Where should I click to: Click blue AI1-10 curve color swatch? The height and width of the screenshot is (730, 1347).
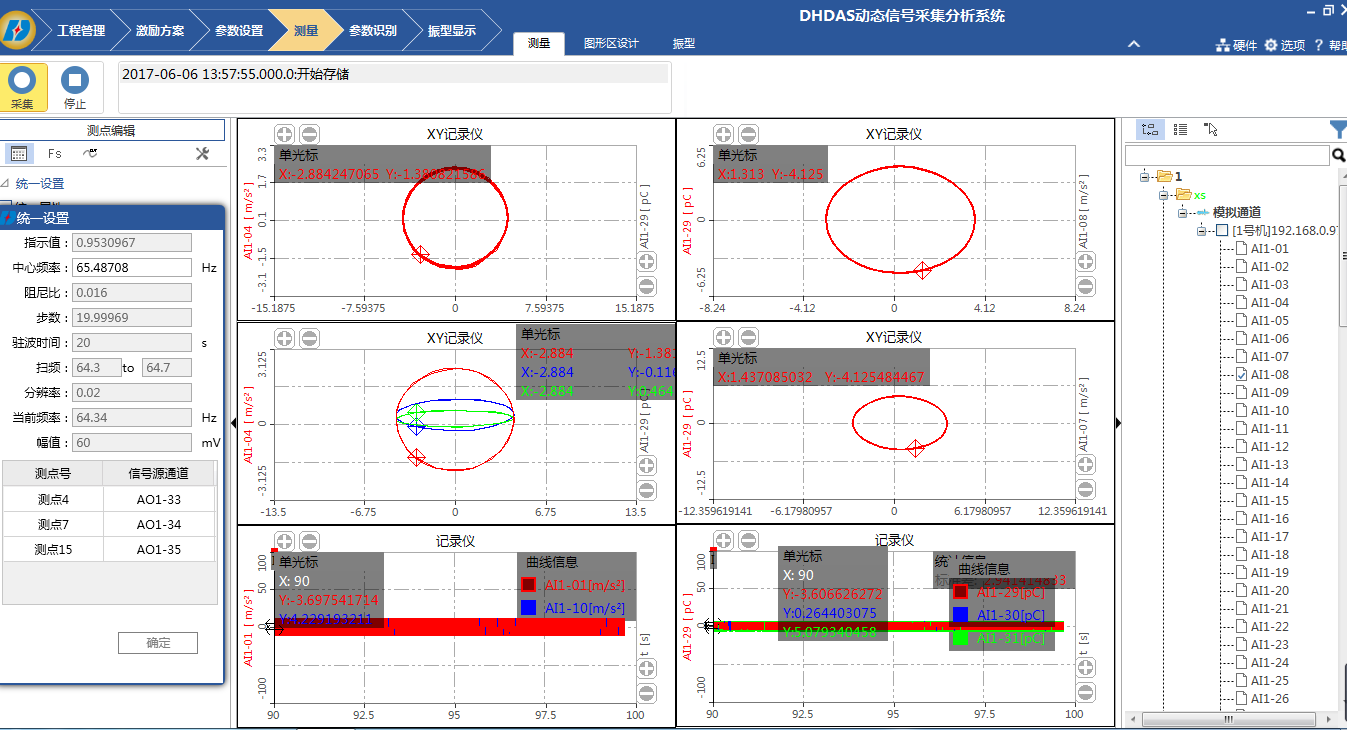click(x=528, y=608)
